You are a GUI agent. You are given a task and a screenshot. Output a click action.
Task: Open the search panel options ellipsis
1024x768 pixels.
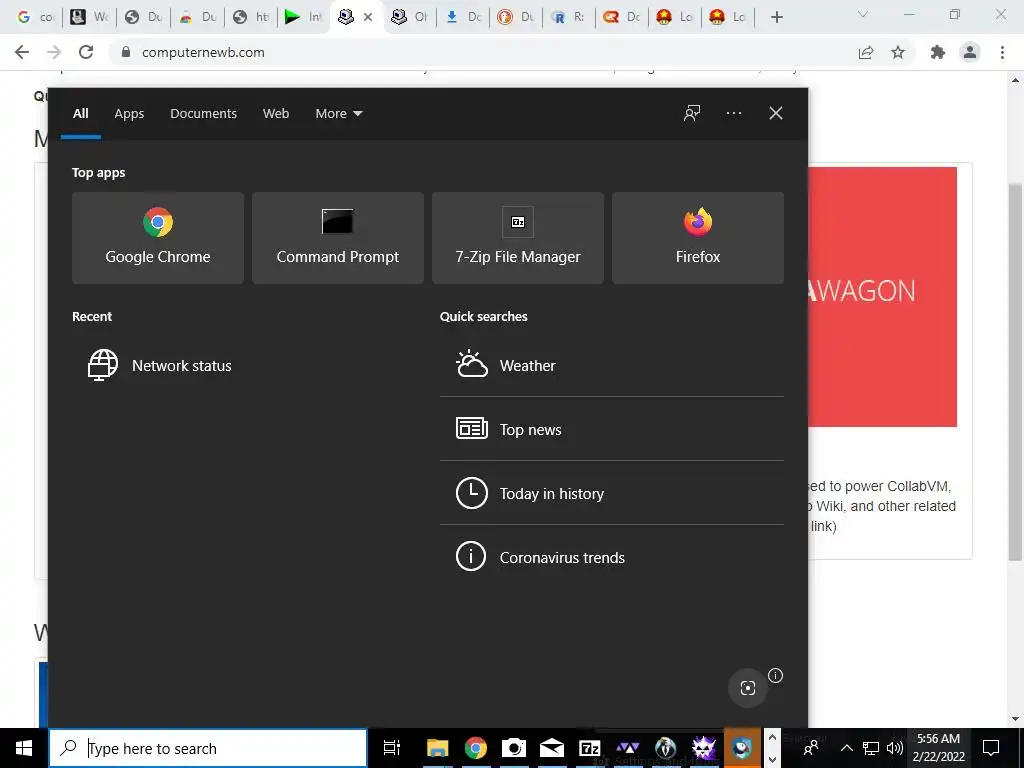pos(734,114)
